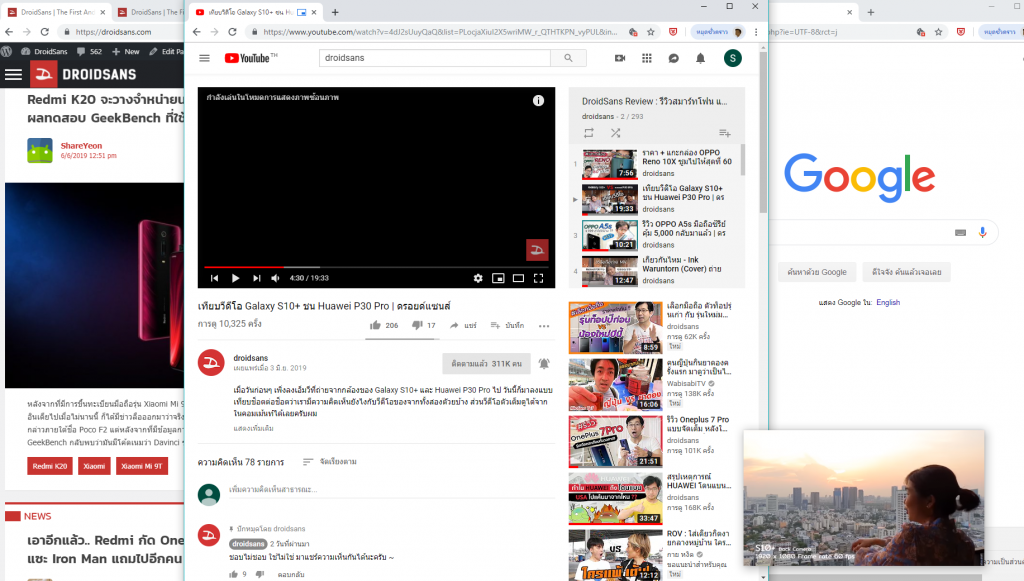Dislike the video with 17 dislikes

pyautogui.click(x=423, y=325)
